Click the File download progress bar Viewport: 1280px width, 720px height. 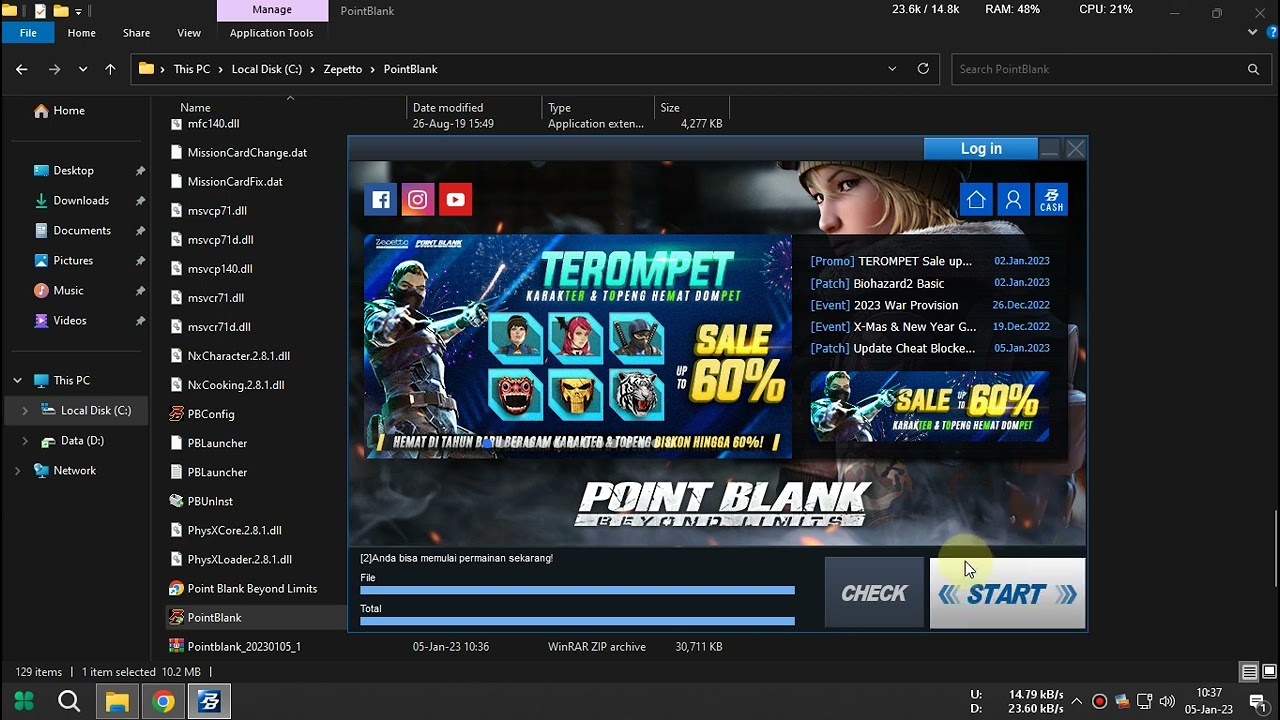tap(577, 590)
